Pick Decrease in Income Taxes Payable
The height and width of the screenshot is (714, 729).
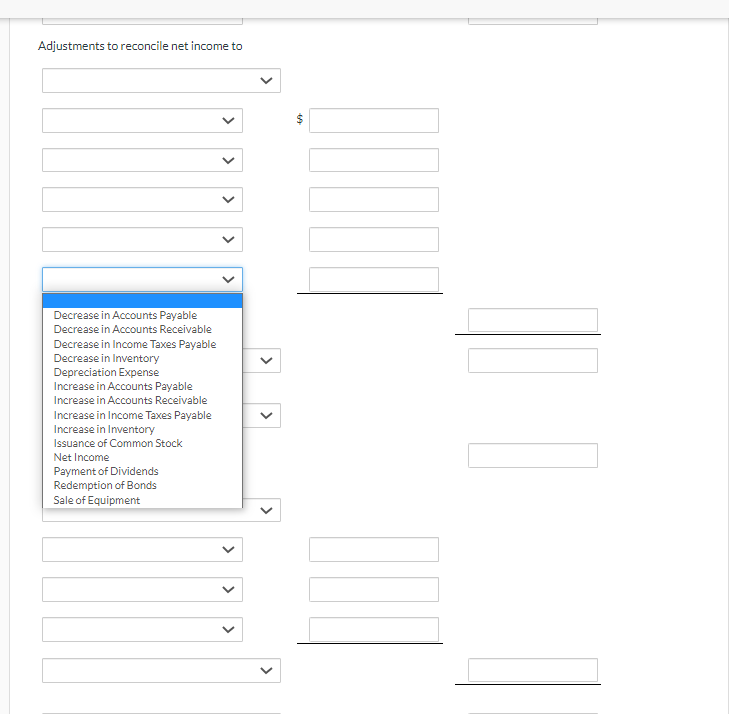tap(142, 344)
